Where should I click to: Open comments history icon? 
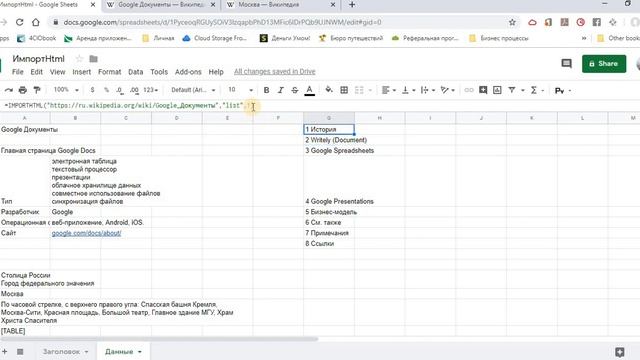566,64
